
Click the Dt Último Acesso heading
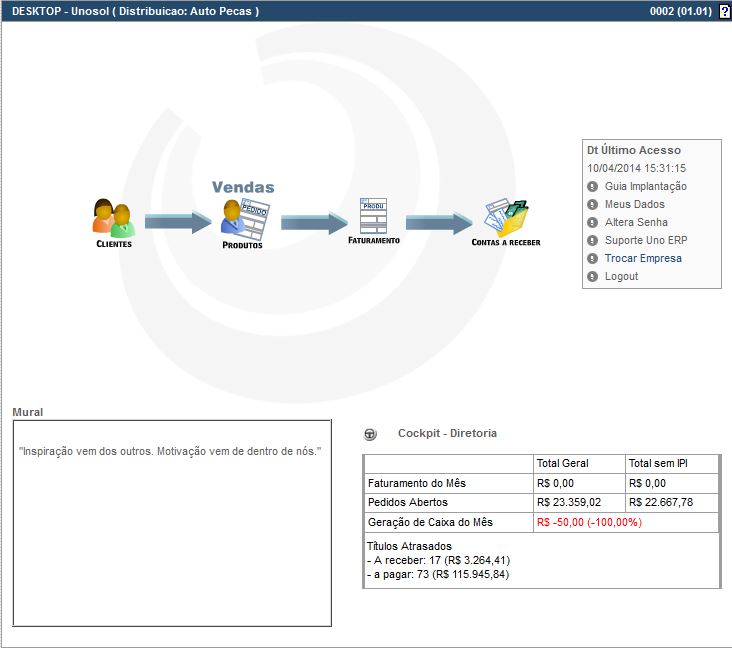(x=634, y=150)
